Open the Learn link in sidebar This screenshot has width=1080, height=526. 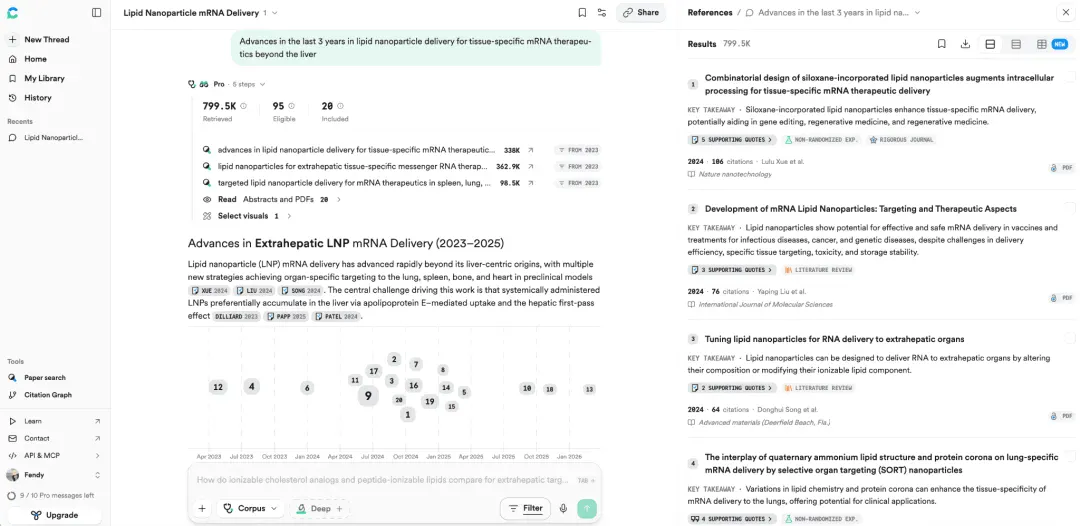pos(54,421)
